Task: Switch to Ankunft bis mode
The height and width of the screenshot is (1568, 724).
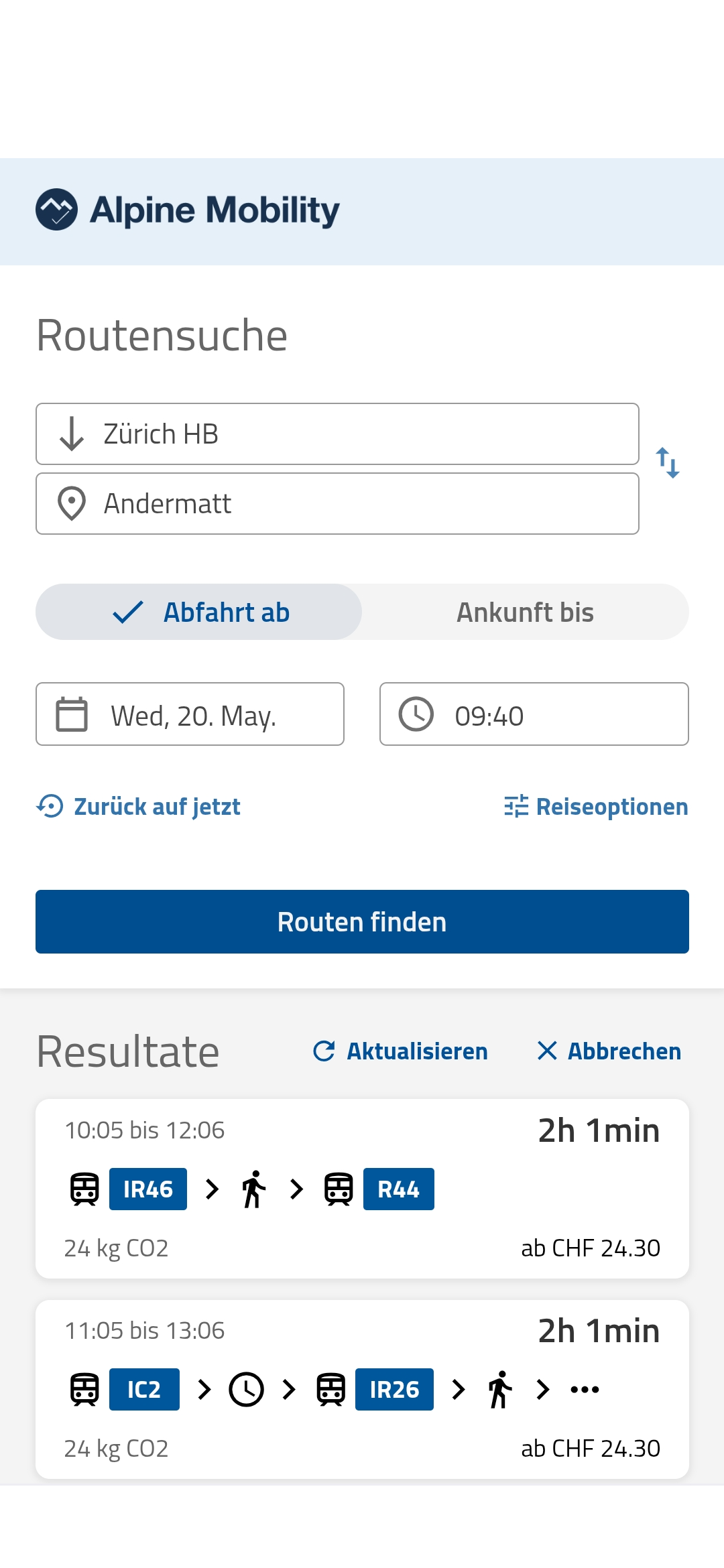Action: click(526, 612)
